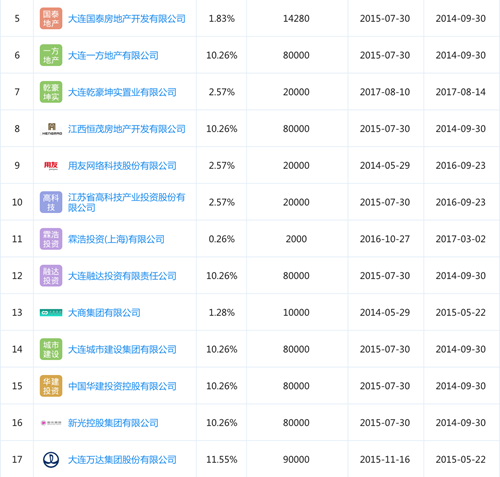
Task: Click the 华建投资 gold logo icon
Action: tap(51, 386)
